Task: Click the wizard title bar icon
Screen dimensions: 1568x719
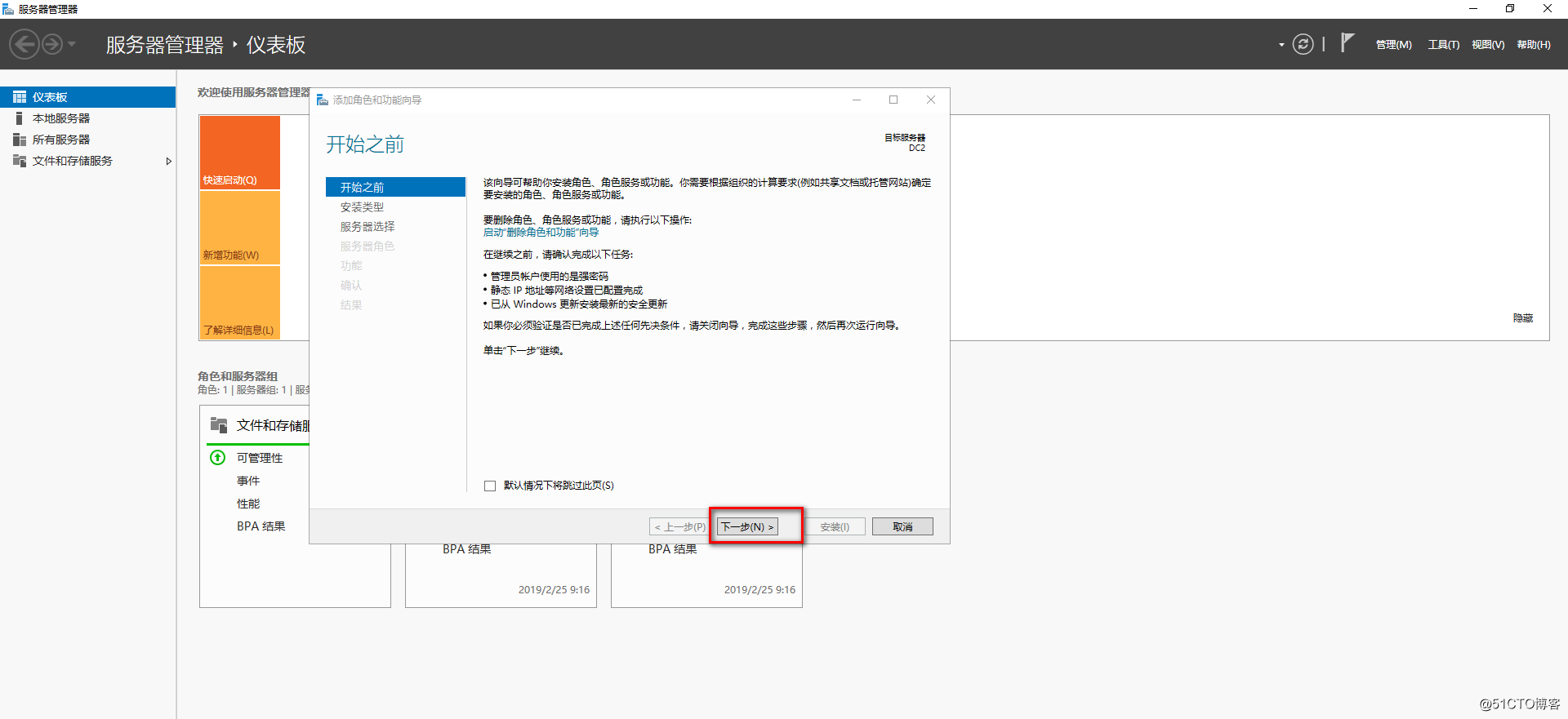Action: (323, 100)
